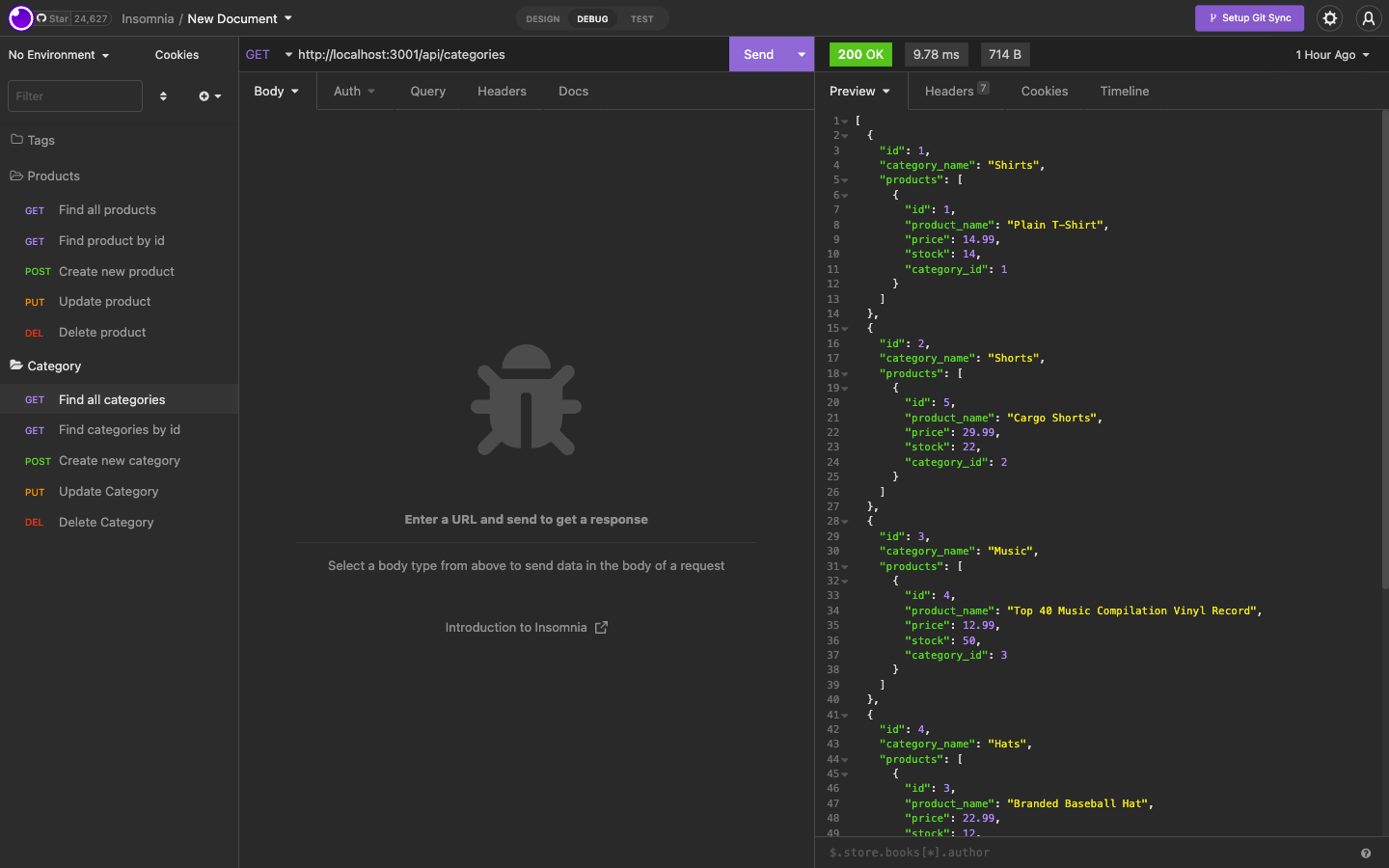Collapse line 5 products array in response
1389x868 pixels.
pos(843,179)
